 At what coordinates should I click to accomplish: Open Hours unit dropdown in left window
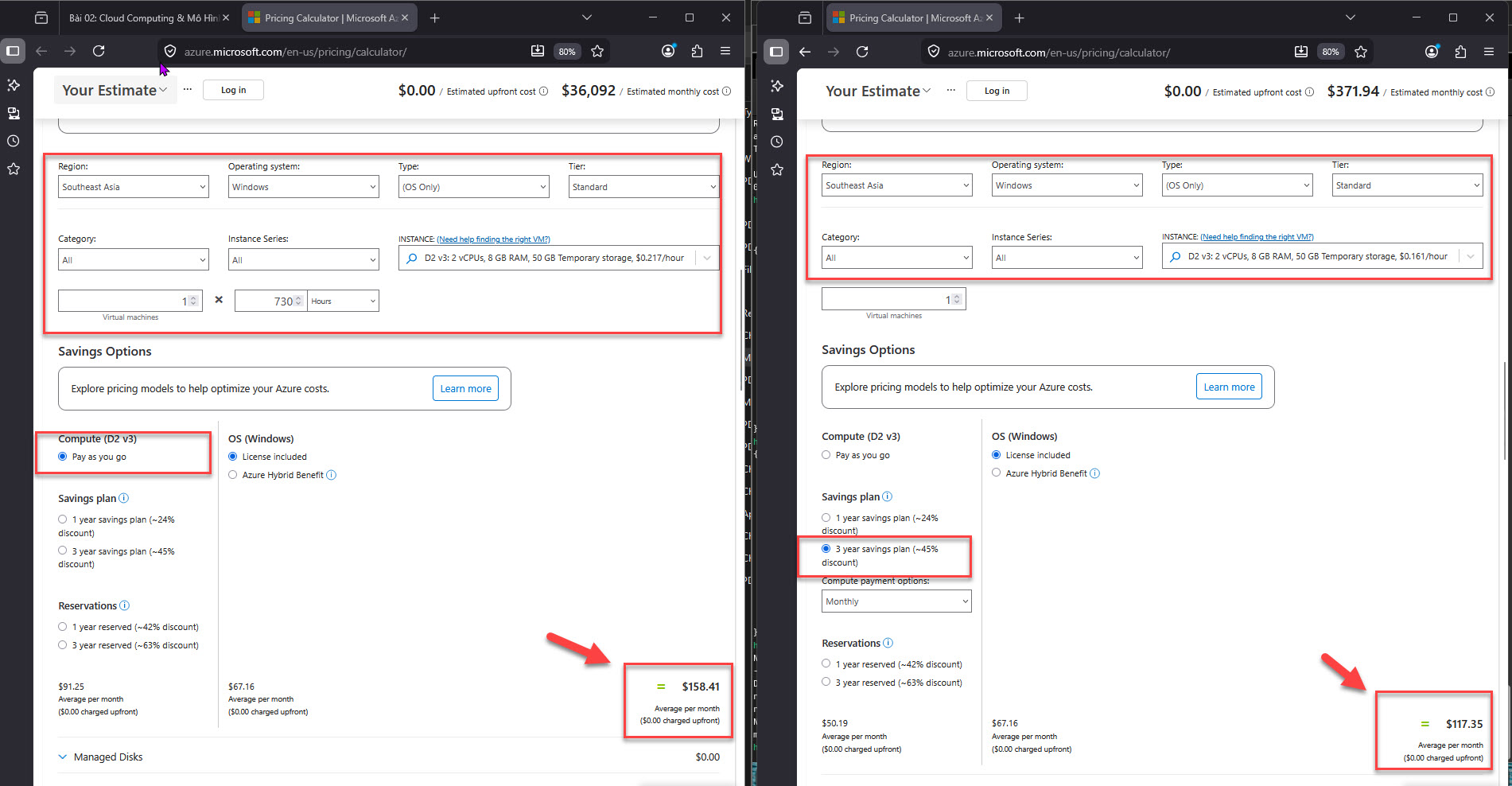click(344, 301)
